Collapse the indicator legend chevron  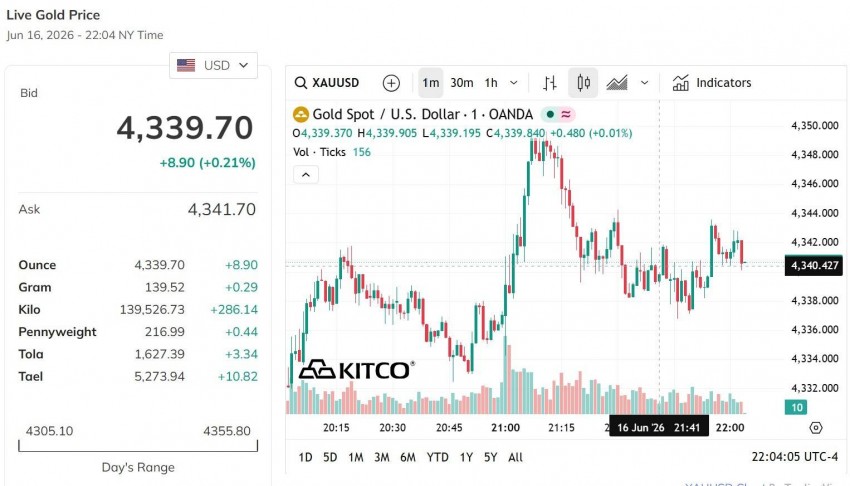[x=306, y=174]
